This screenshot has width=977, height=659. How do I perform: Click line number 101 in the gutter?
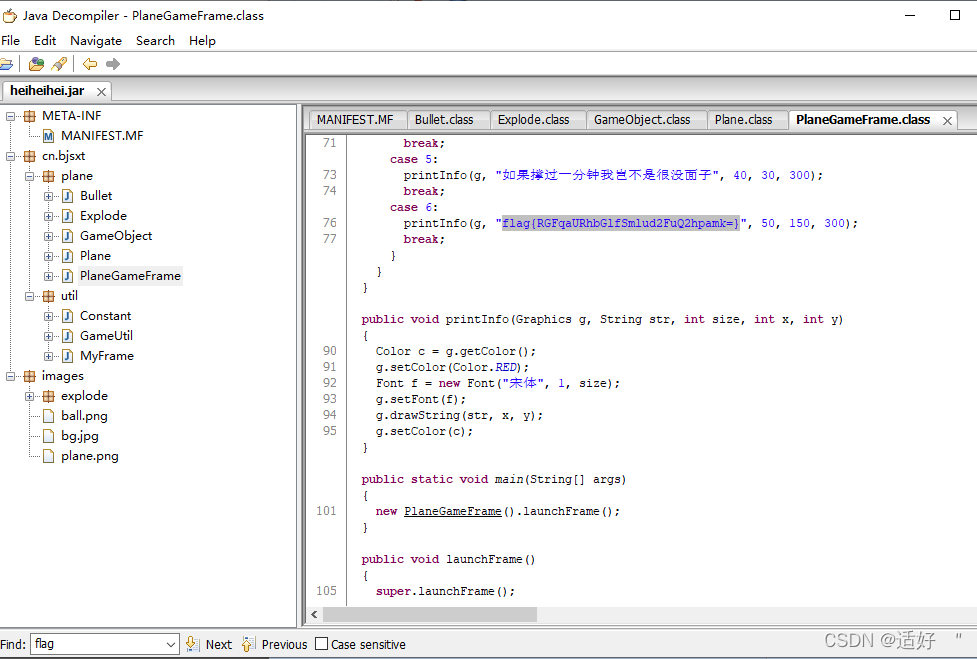pyautogui.click(x=326, y=511)
